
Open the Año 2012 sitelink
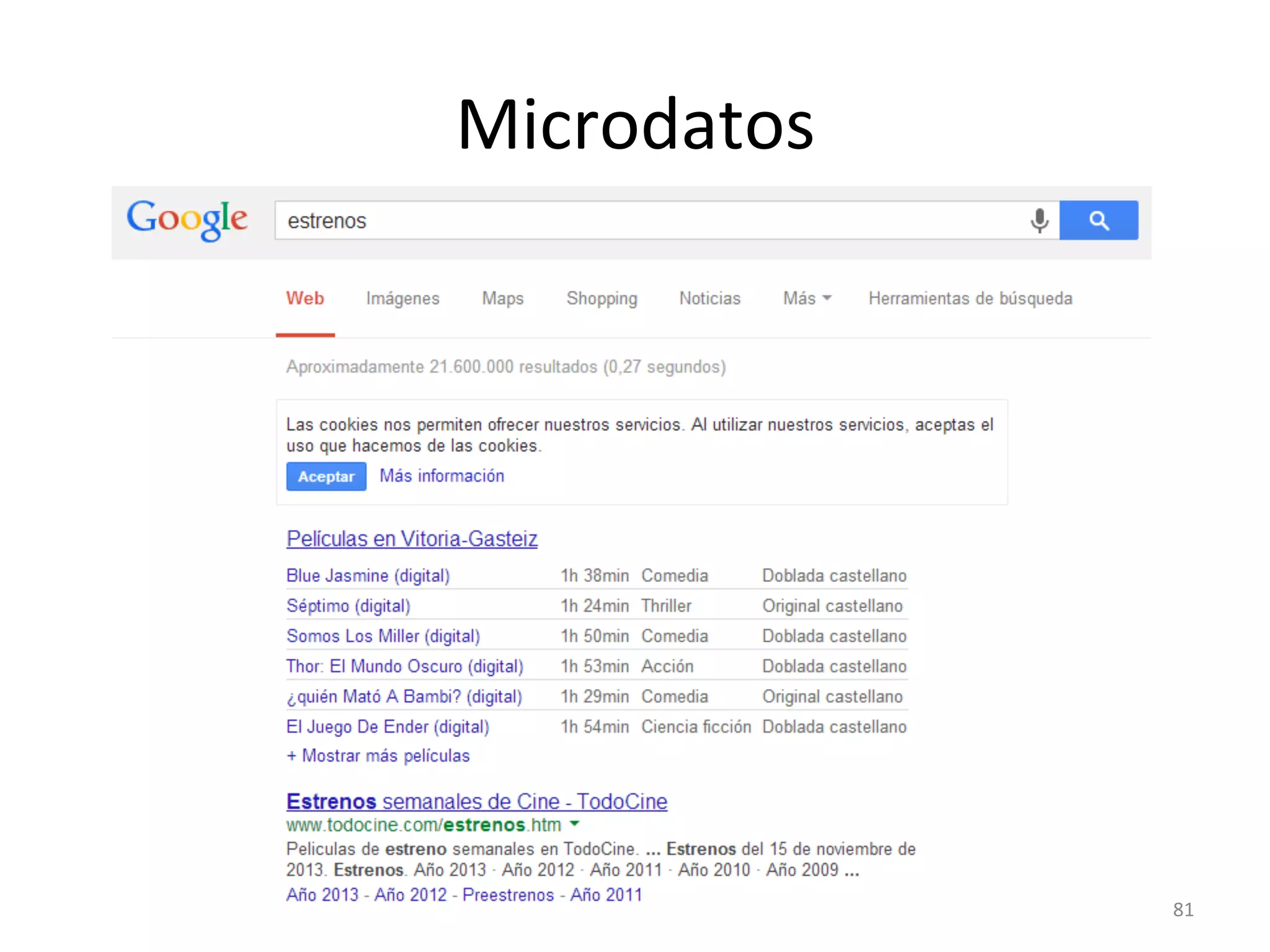click(411, 895)
